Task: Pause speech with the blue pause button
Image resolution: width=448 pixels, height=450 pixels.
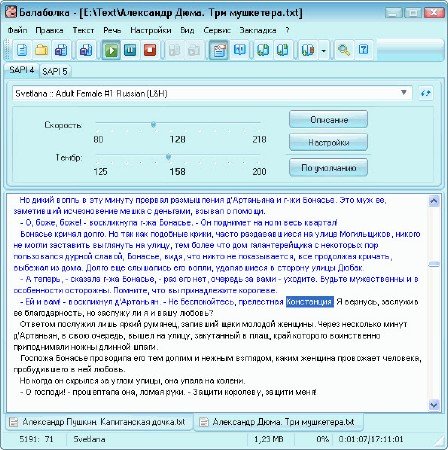Action: tap(130, 50)
